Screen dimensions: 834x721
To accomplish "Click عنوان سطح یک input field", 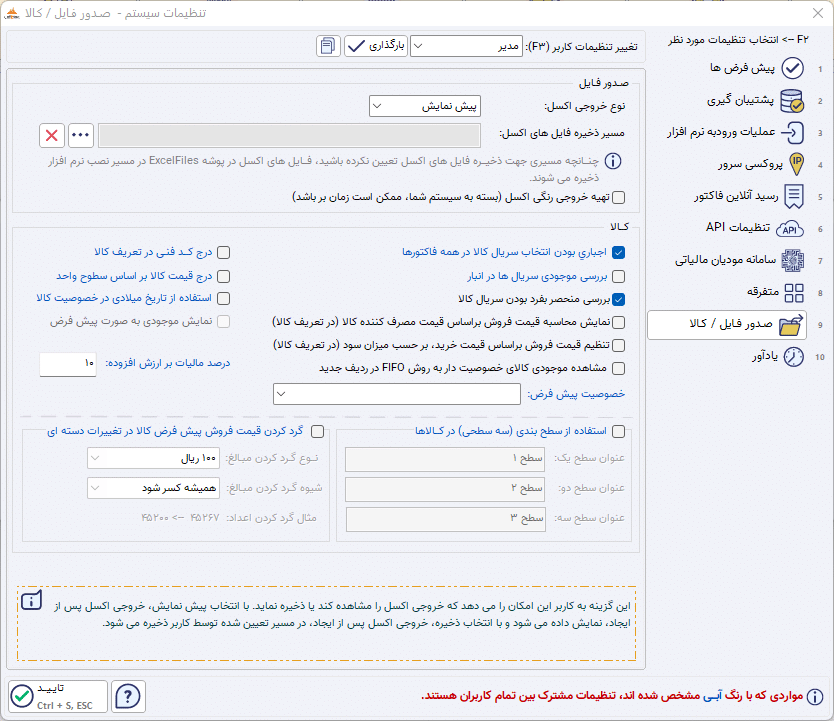I will coord(445,459).
